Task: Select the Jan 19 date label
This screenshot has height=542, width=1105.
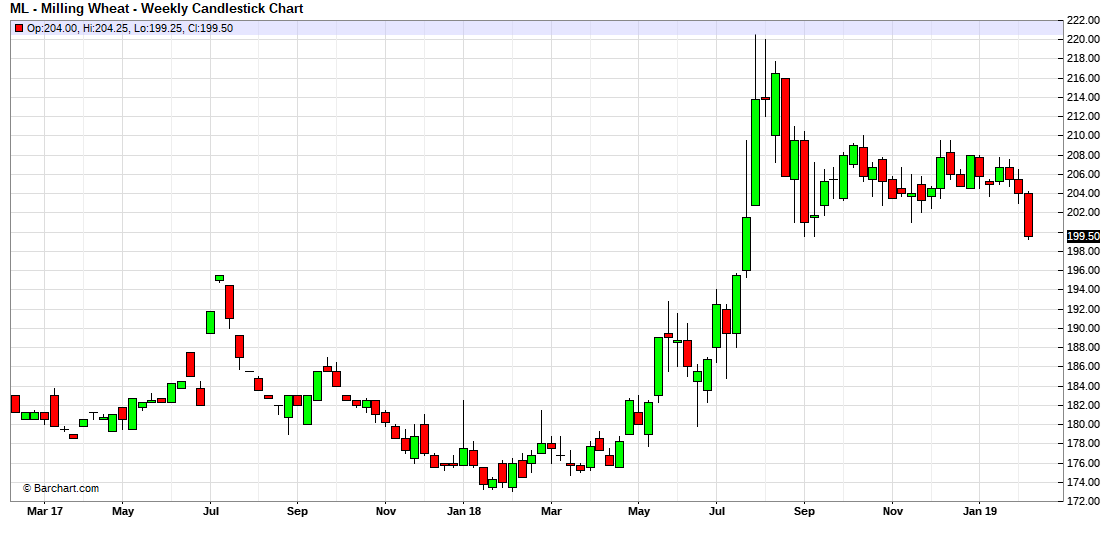Action: (x=980, y=511)
